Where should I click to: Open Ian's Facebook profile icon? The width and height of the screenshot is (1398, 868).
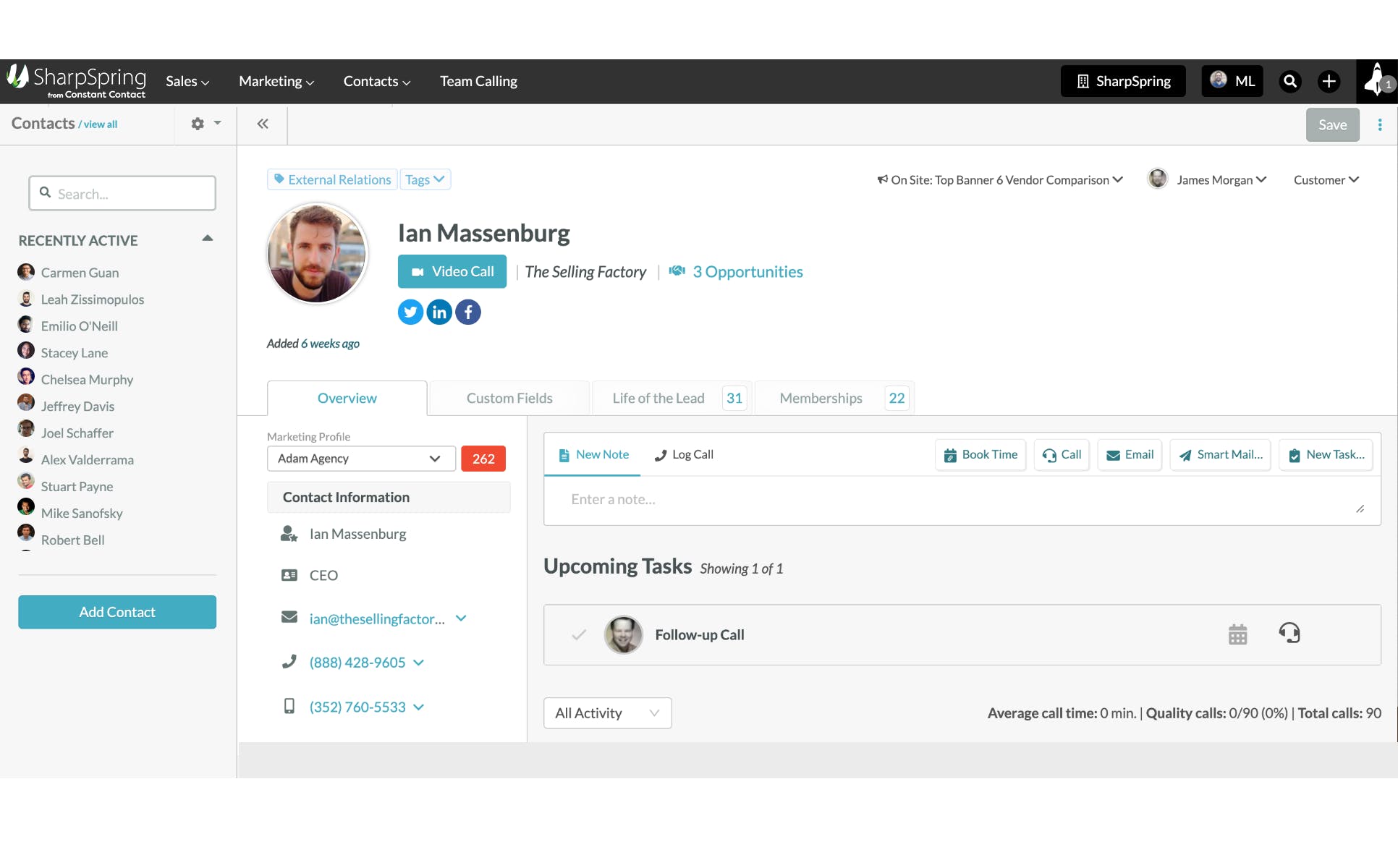point(468,312)
